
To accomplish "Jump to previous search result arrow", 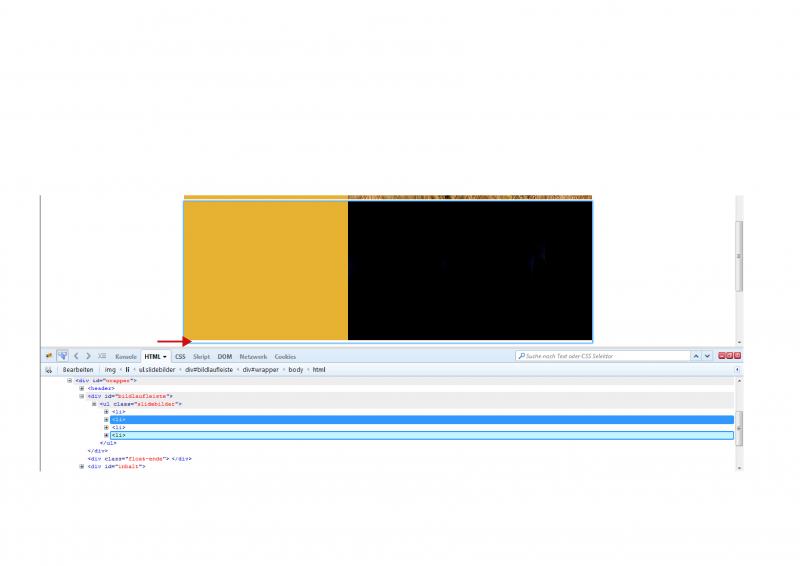I will (x=696, y=356).
